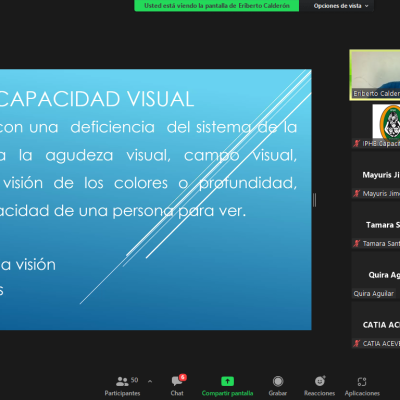Click Compartir pantalla share button
The height and width of the screenshot is (400, 400).
[x=227, y=386]
